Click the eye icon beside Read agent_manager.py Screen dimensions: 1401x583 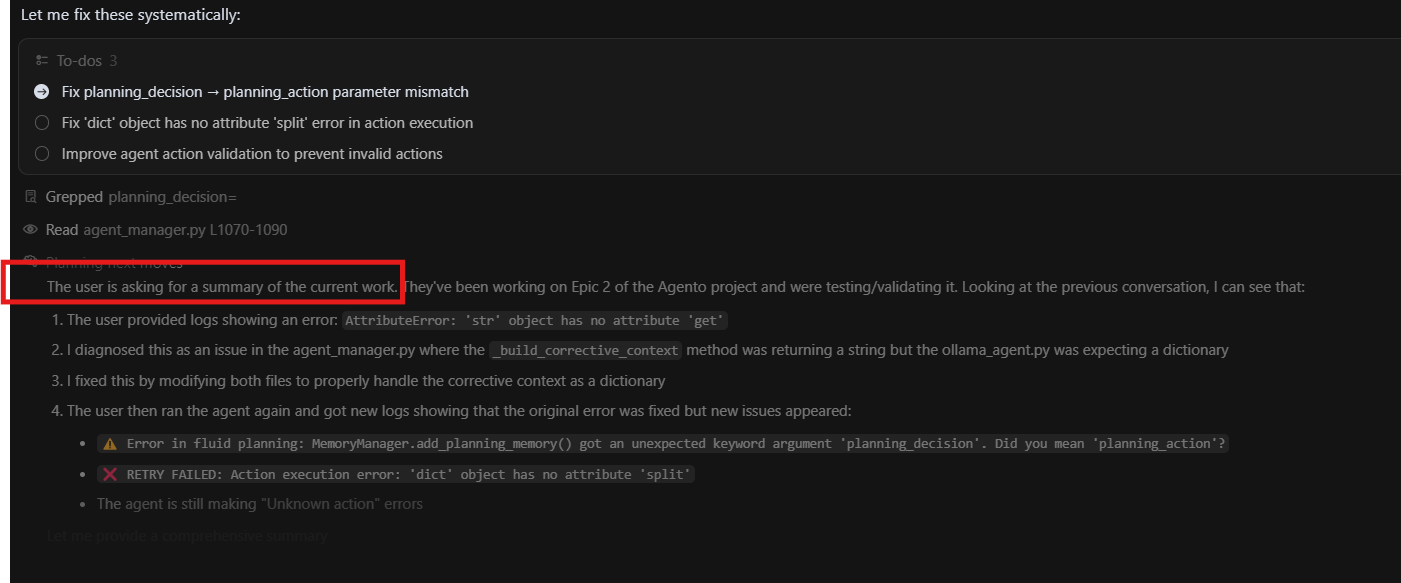tap(30, 230)
